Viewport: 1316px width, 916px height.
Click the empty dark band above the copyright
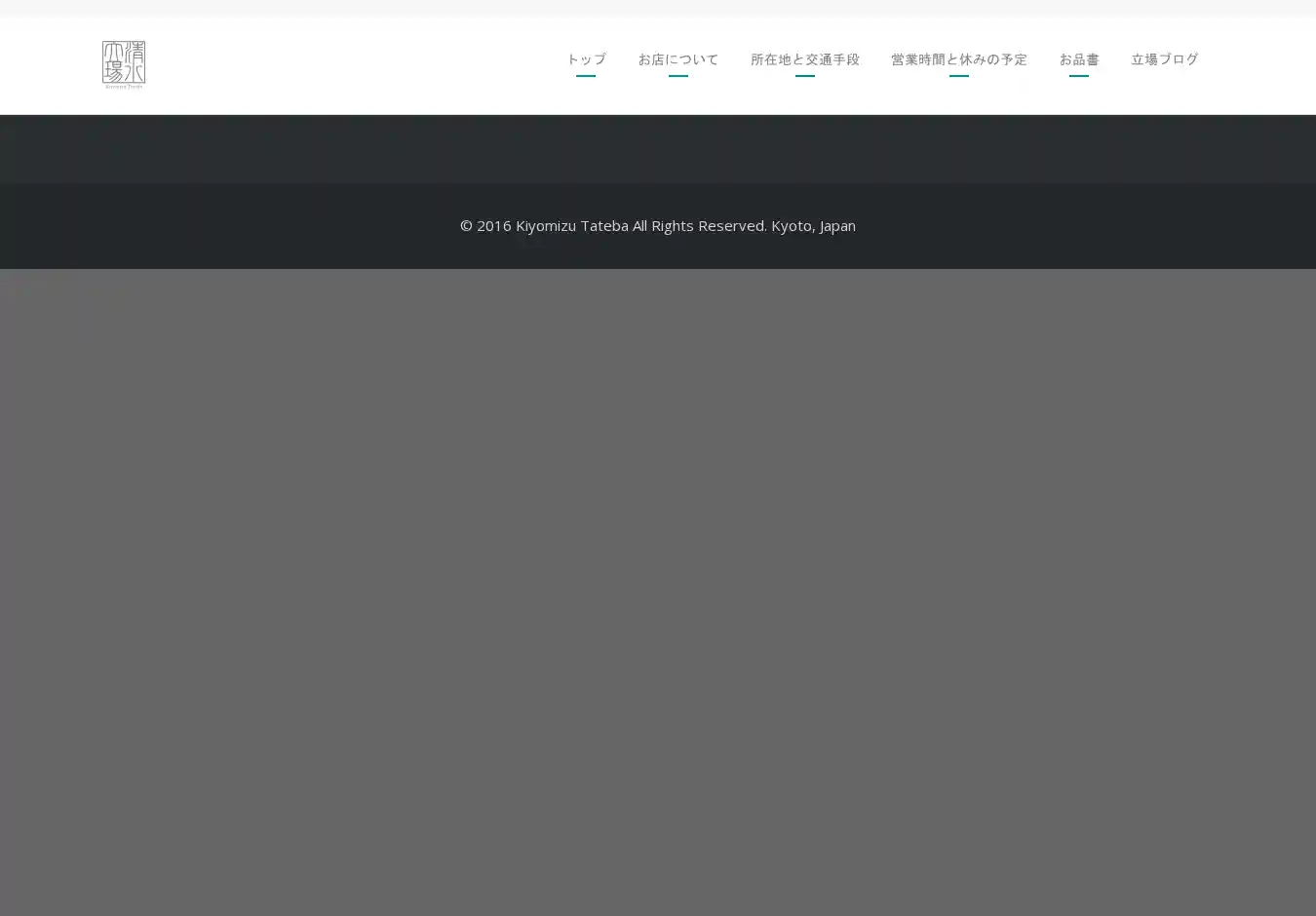pos(658,149)
